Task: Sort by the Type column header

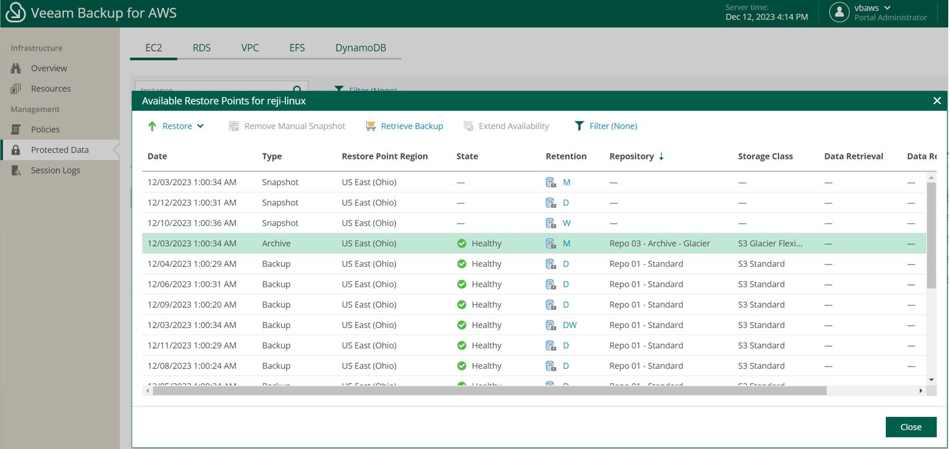Action: 272,156
